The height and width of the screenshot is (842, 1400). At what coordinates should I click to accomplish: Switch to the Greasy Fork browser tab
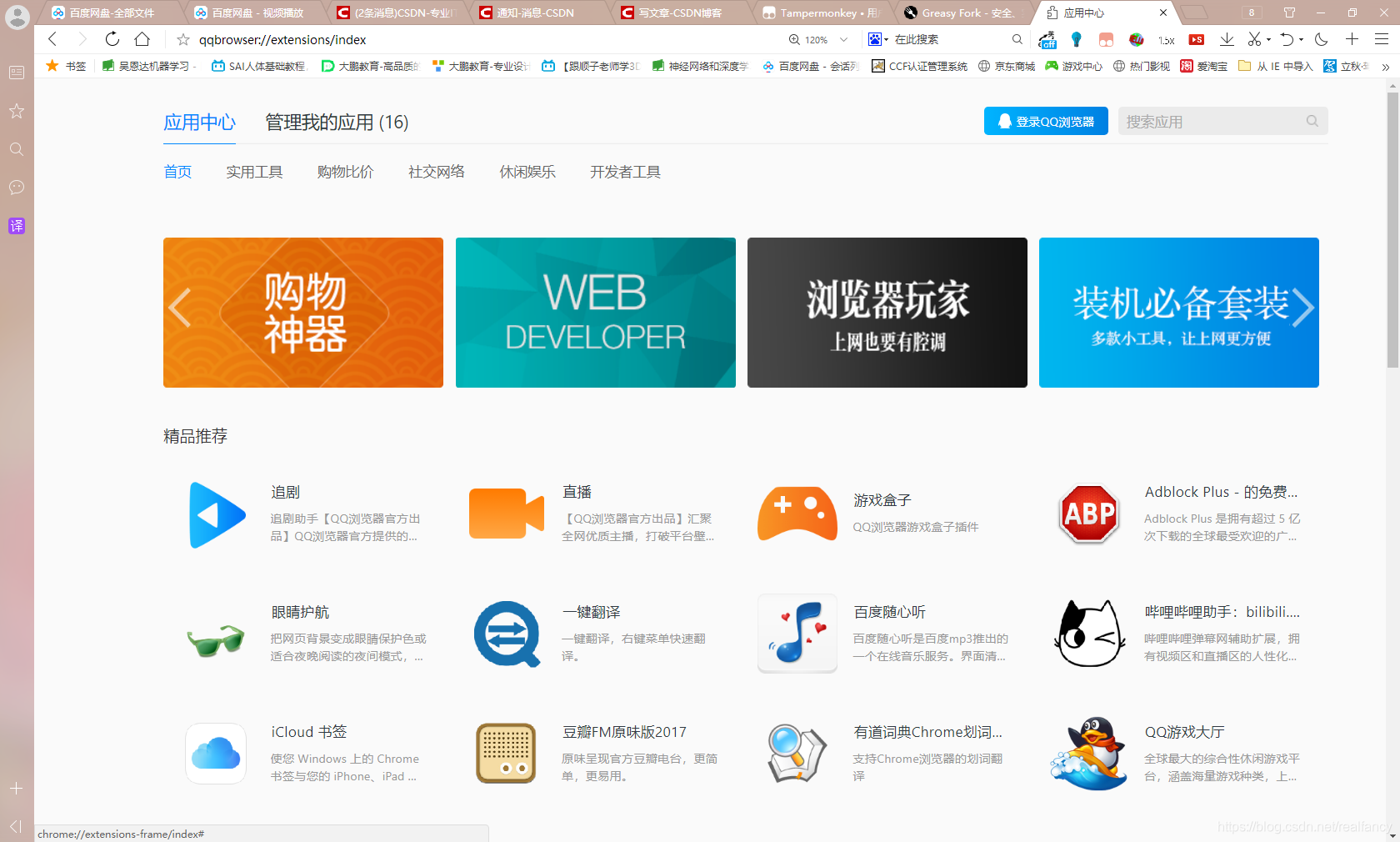click(x=962, y=13)
